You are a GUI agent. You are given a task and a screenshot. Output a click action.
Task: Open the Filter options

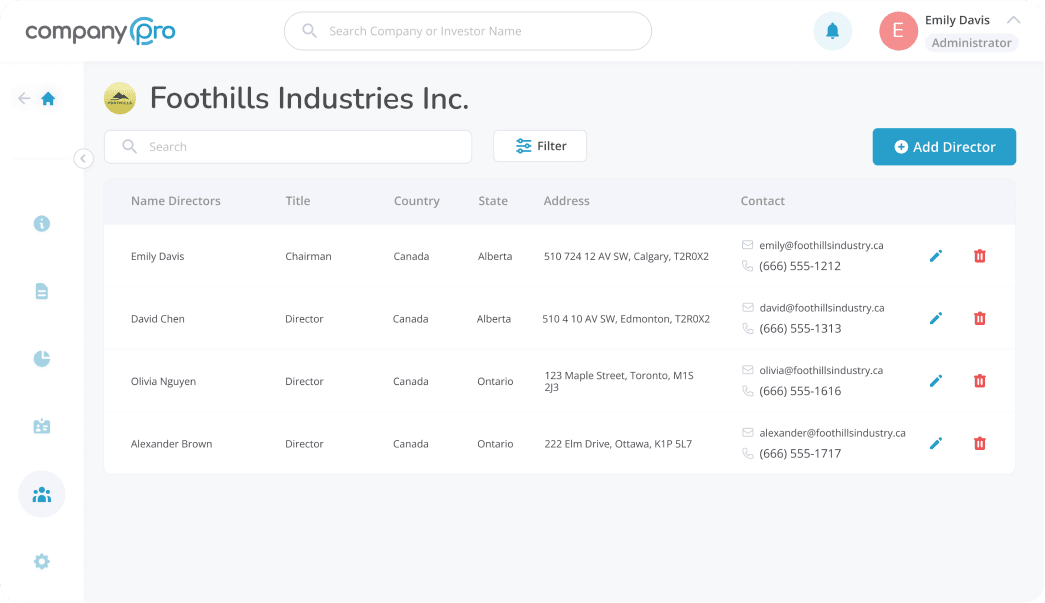pos(540,146)
